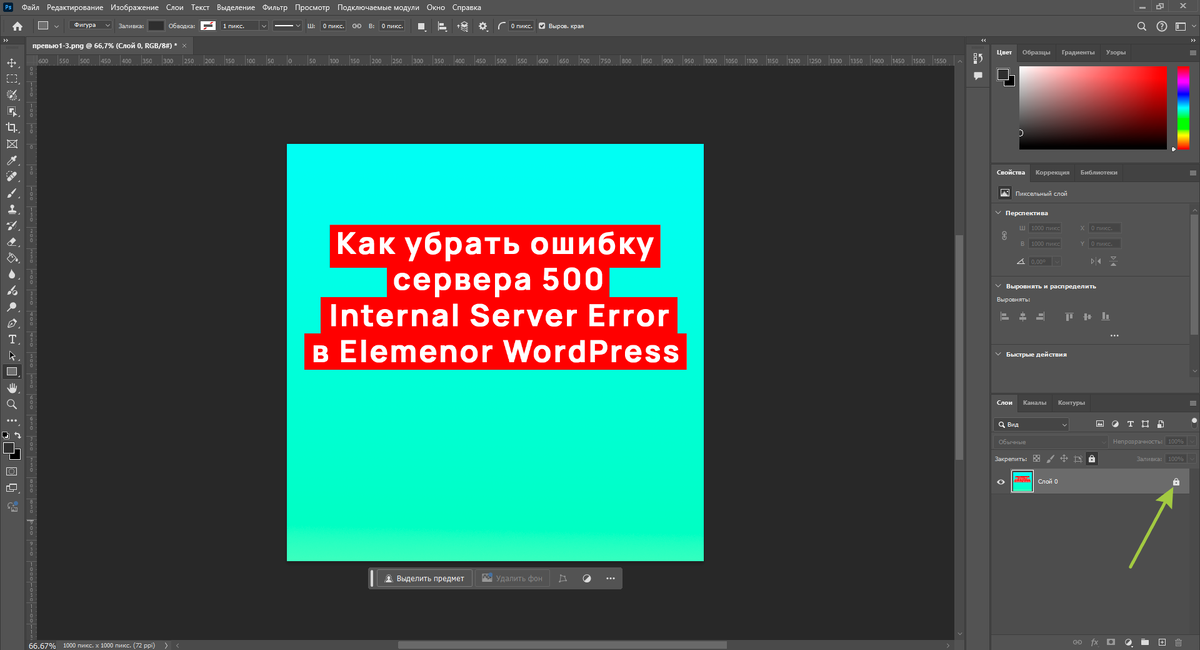Open the add layer mask icon
Screen dimensions: 1200x650
point(1111,641)
